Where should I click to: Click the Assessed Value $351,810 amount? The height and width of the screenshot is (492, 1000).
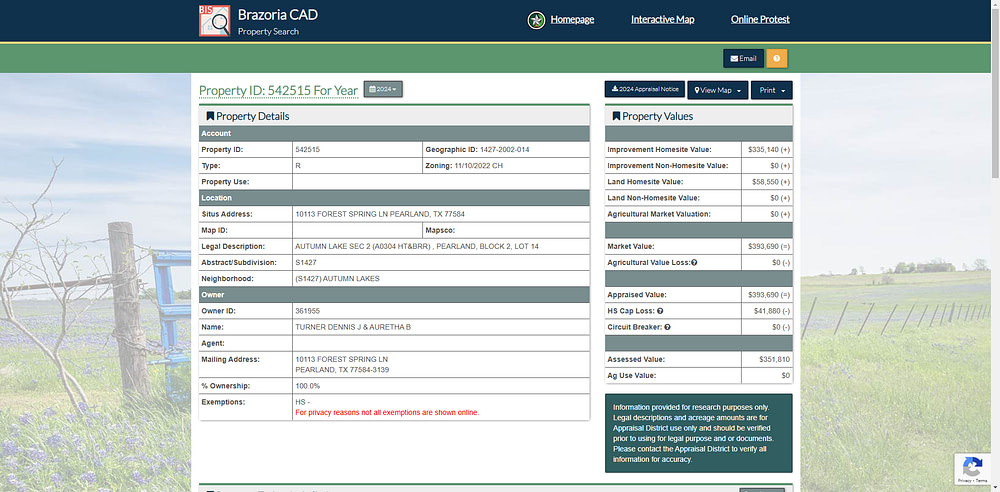774,359
